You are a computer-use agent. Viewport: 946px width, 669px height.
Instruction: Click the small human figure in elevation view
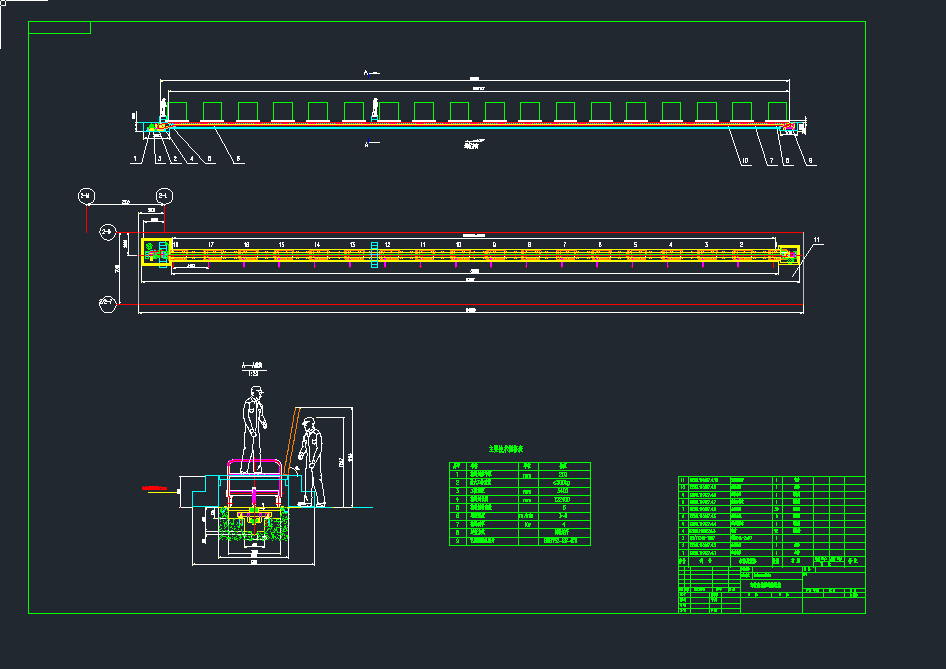pyautogui.click(x=375, y=108)
